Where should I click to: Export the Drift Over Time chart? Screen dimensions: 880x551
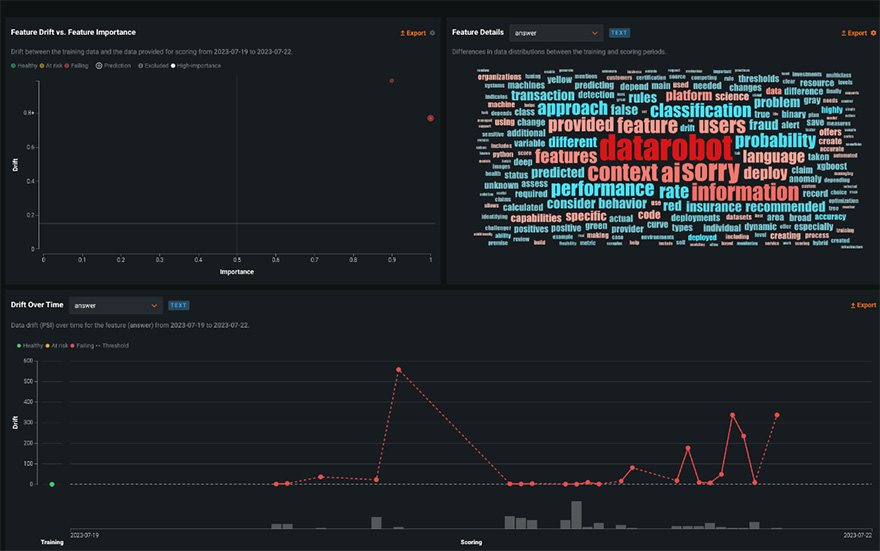click(862, 305)
